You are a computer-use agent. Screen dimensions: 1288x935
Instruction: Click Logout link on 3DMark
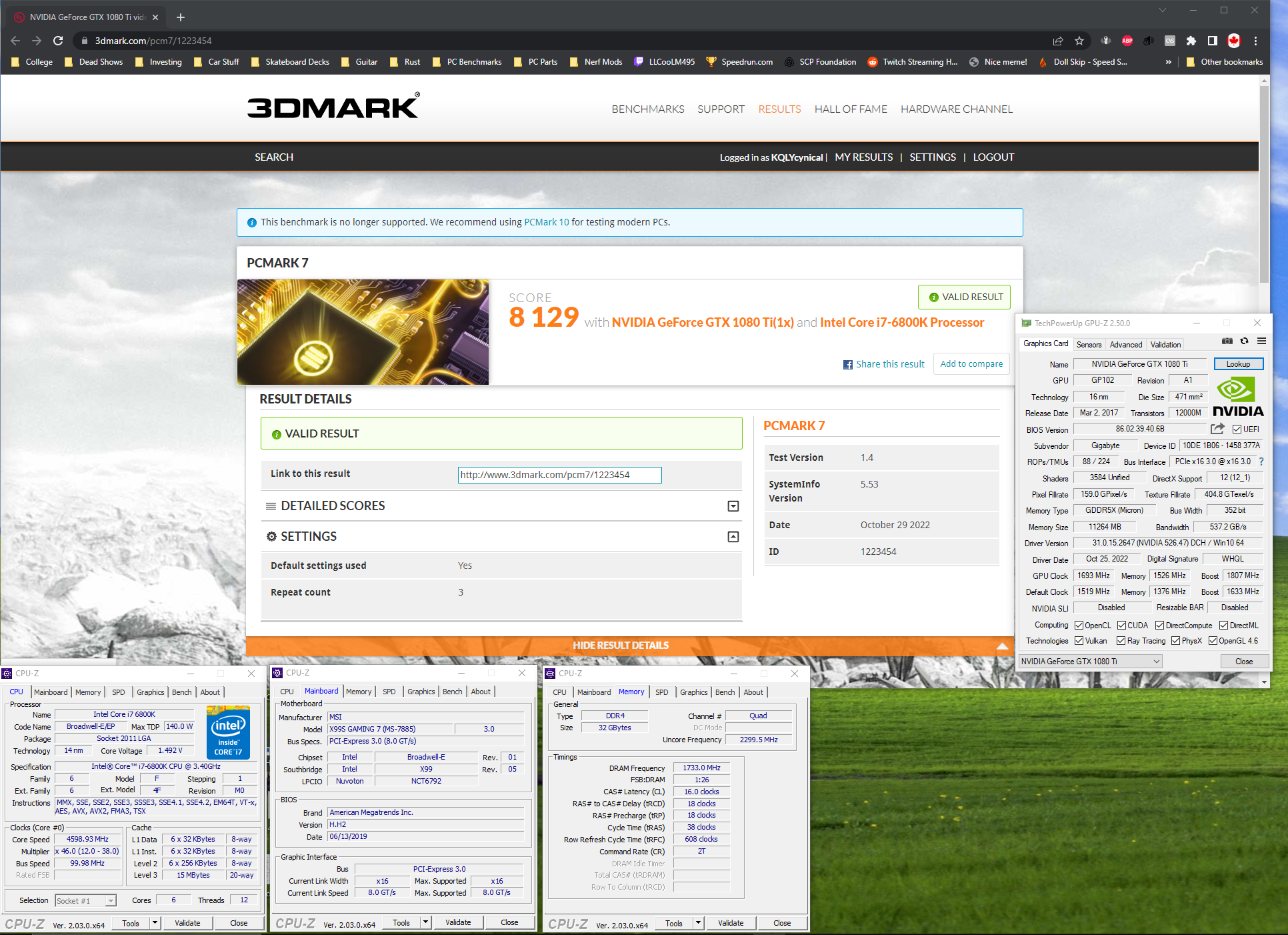tap(993, 157)
